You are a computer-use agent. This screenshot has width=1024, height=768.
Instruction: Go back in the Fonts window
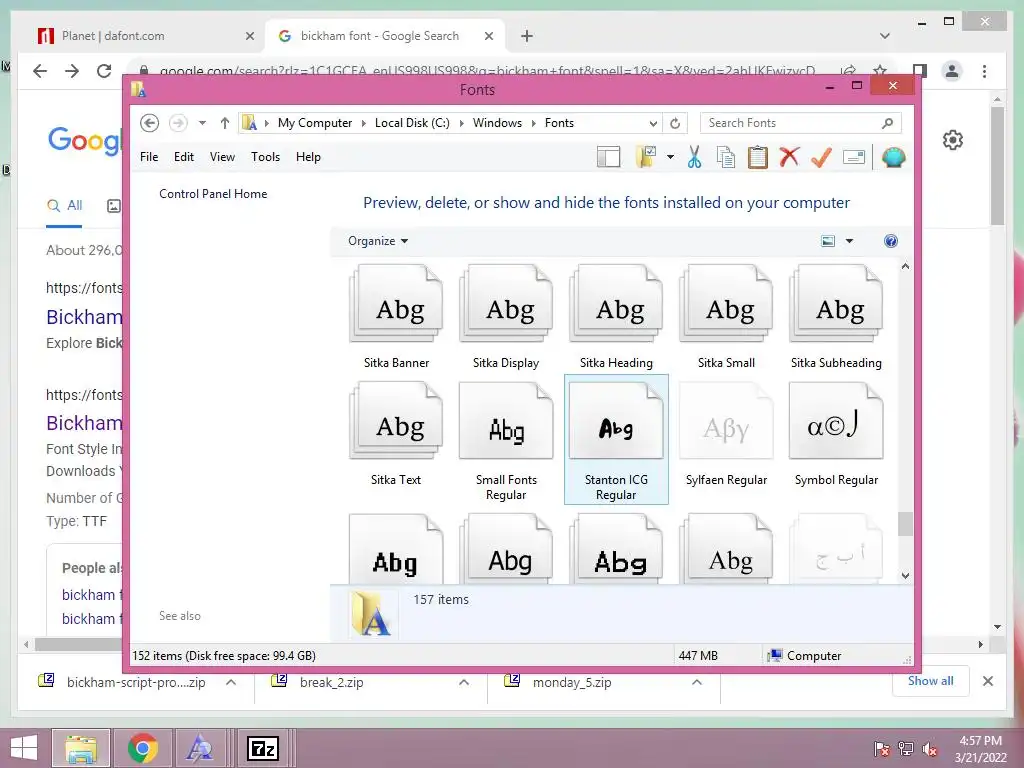pyautogui.click(x=150, y=123)
